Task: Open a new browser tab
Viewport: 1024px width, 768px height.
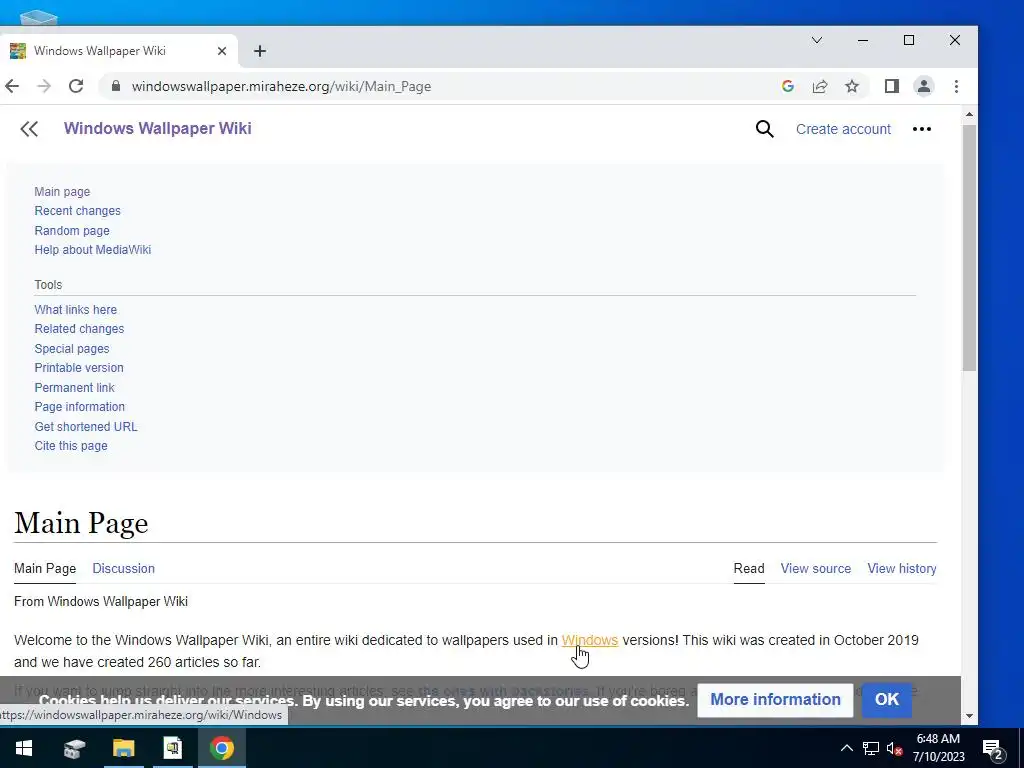Action: click(260, 51)
